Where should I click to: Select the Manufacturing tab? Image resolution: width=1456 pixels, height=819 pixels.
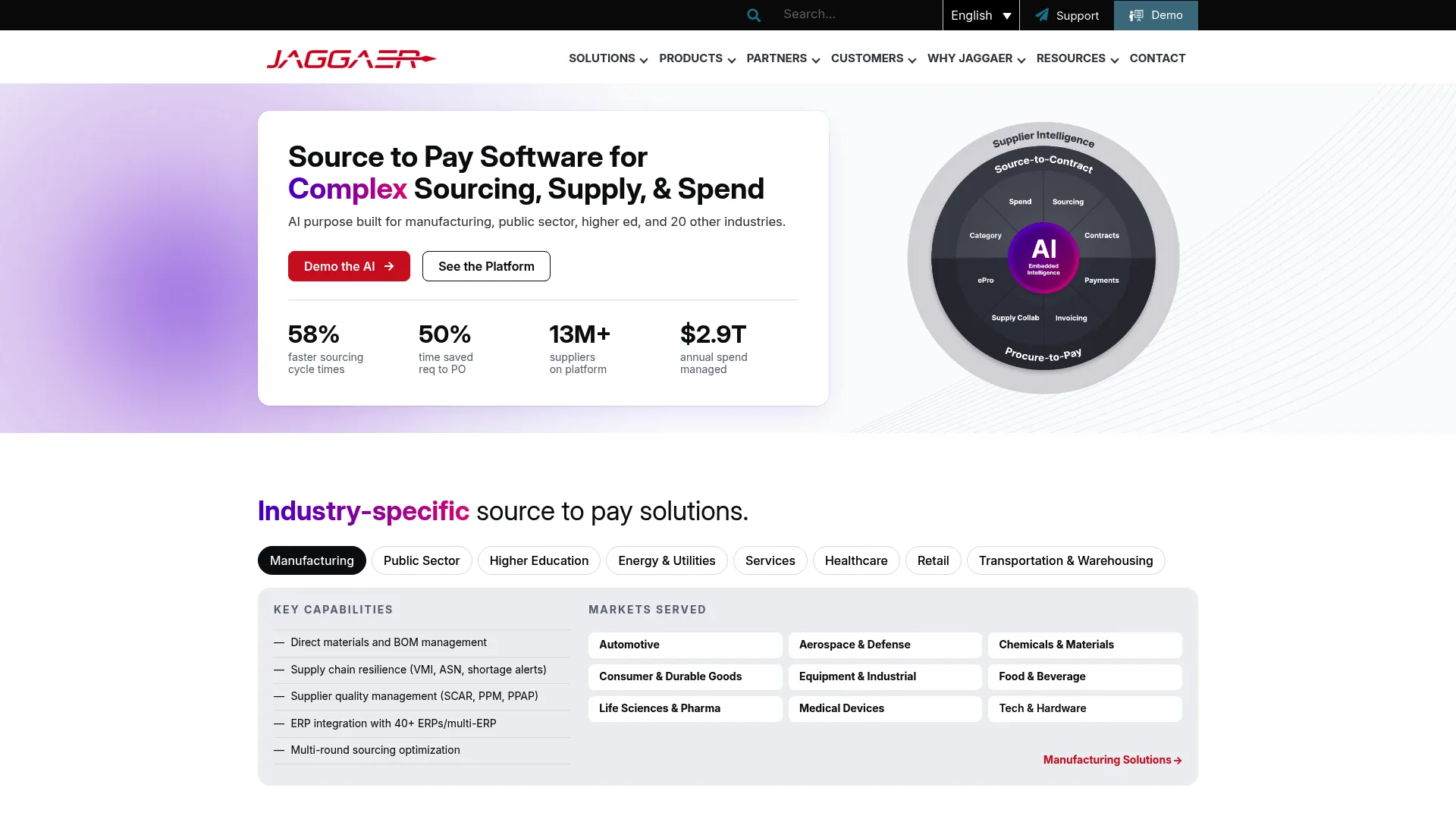pos(312,560)
